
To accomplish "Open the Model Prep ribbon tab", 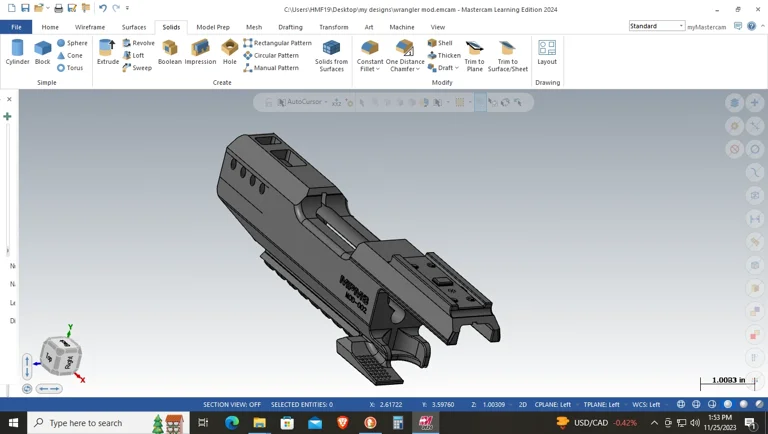I will tap(213, 27).
